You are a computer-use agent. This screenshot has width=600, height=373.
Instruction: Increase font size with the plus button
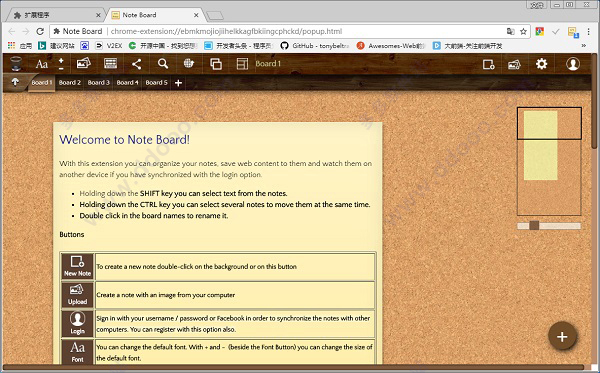pyautogui.click(x=61, y=60)
